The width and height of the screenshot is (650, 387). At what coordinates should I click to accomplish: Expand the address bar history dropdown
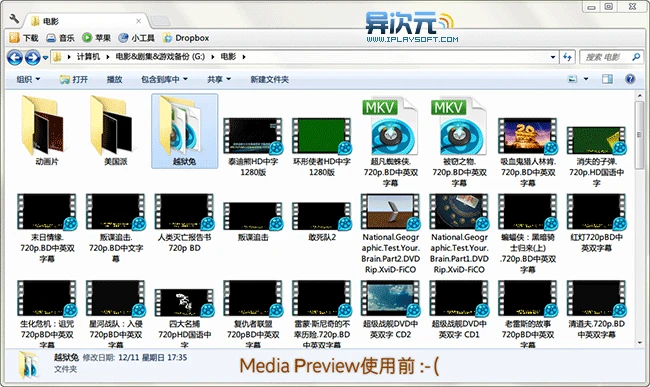pyautogui.click(x=553, y=57)
